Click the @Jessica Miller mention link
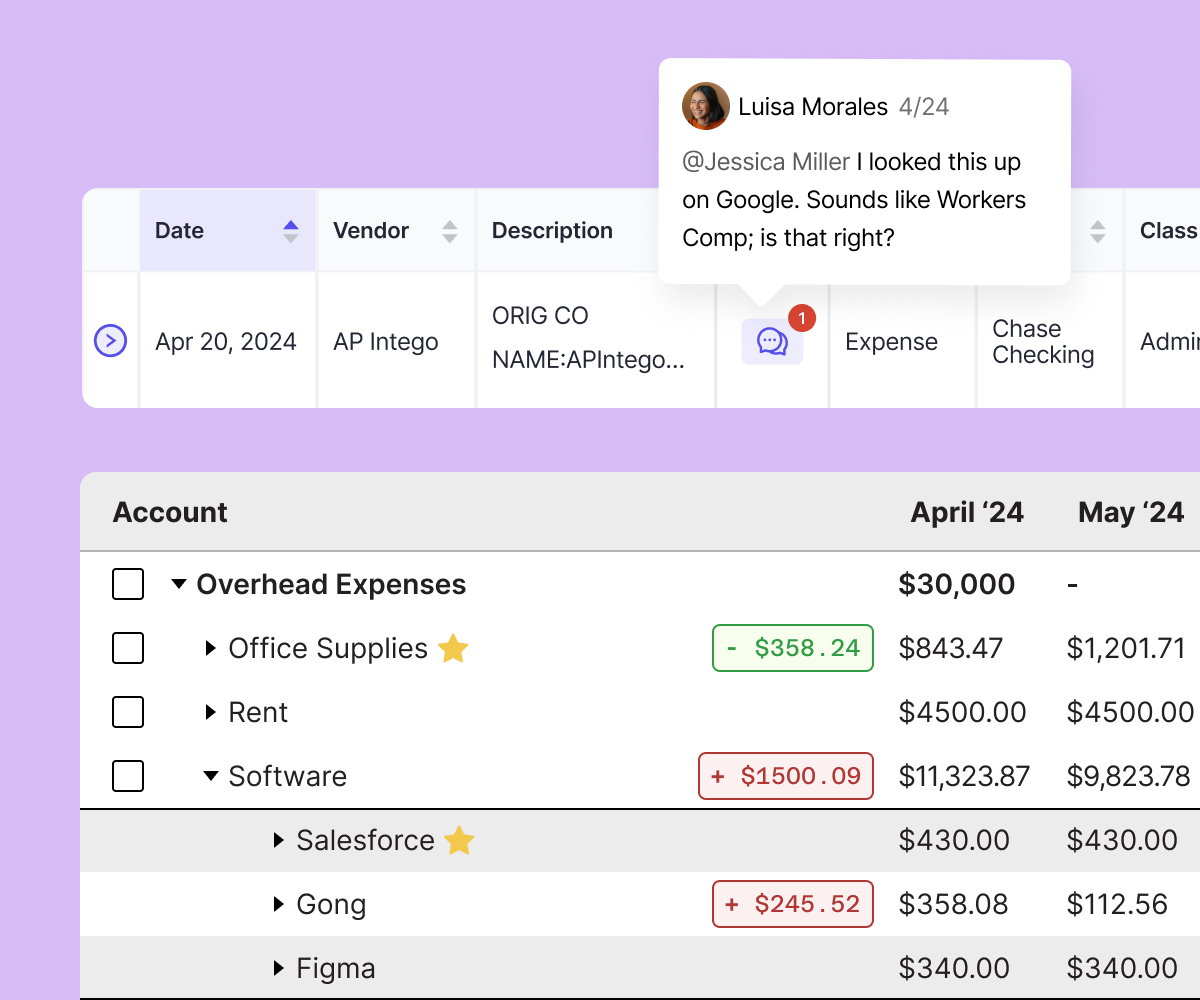This screenshot has width=1200, height=1000. pos(766,162)
